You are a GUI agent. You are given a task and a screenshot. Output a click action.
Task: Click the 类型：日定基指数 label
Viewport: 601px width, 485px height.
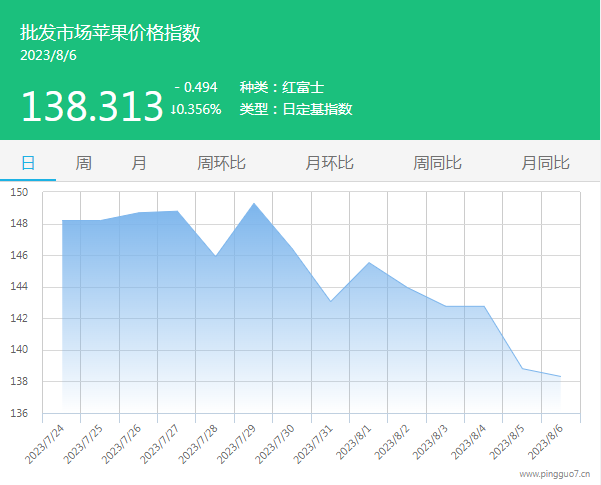tap(296, 110)
